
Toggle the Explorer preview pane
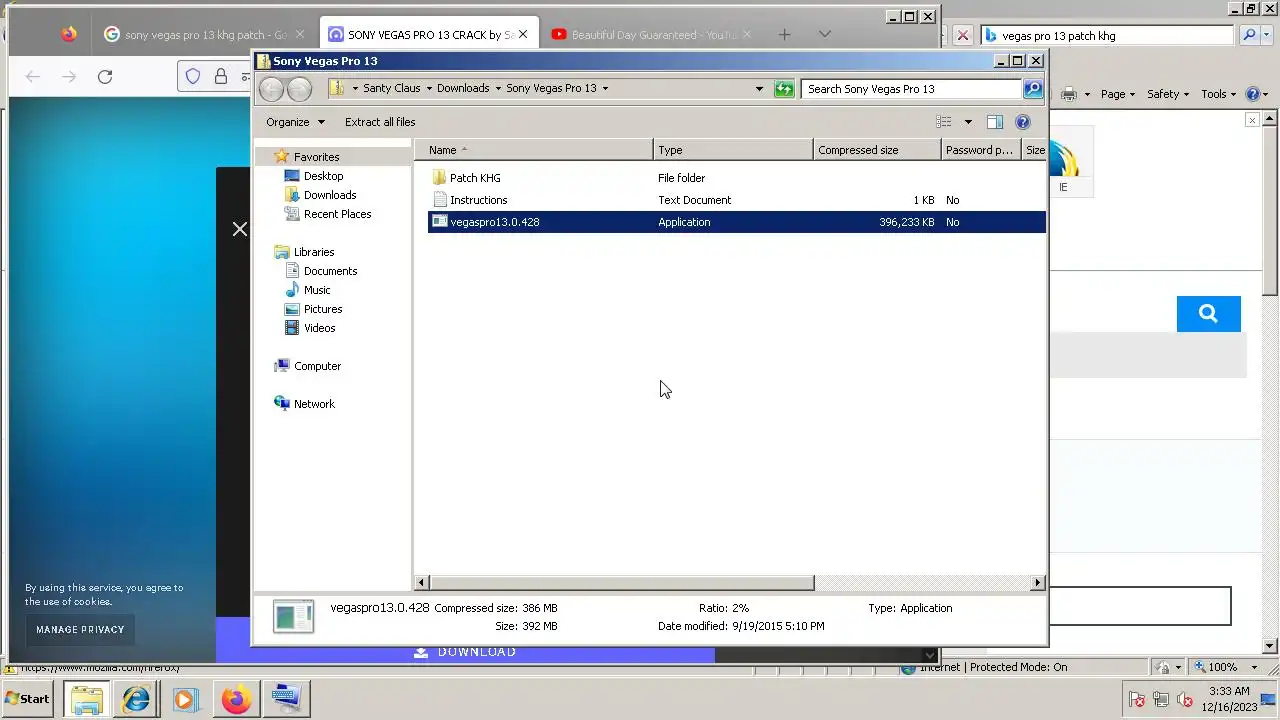pos(994,122)
